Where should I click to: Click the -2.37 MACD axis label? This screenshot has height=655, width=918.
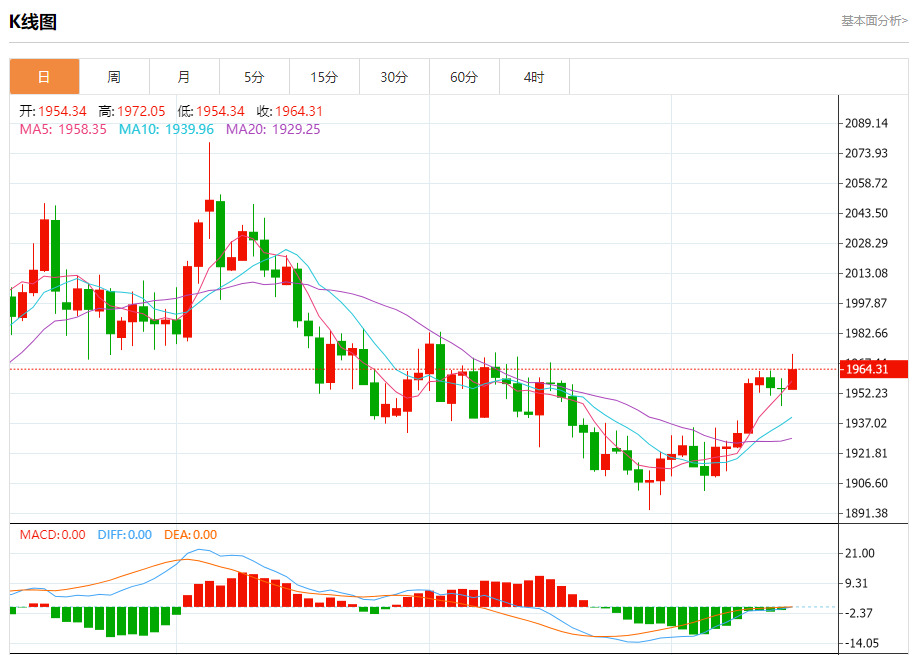pos(858,613)
